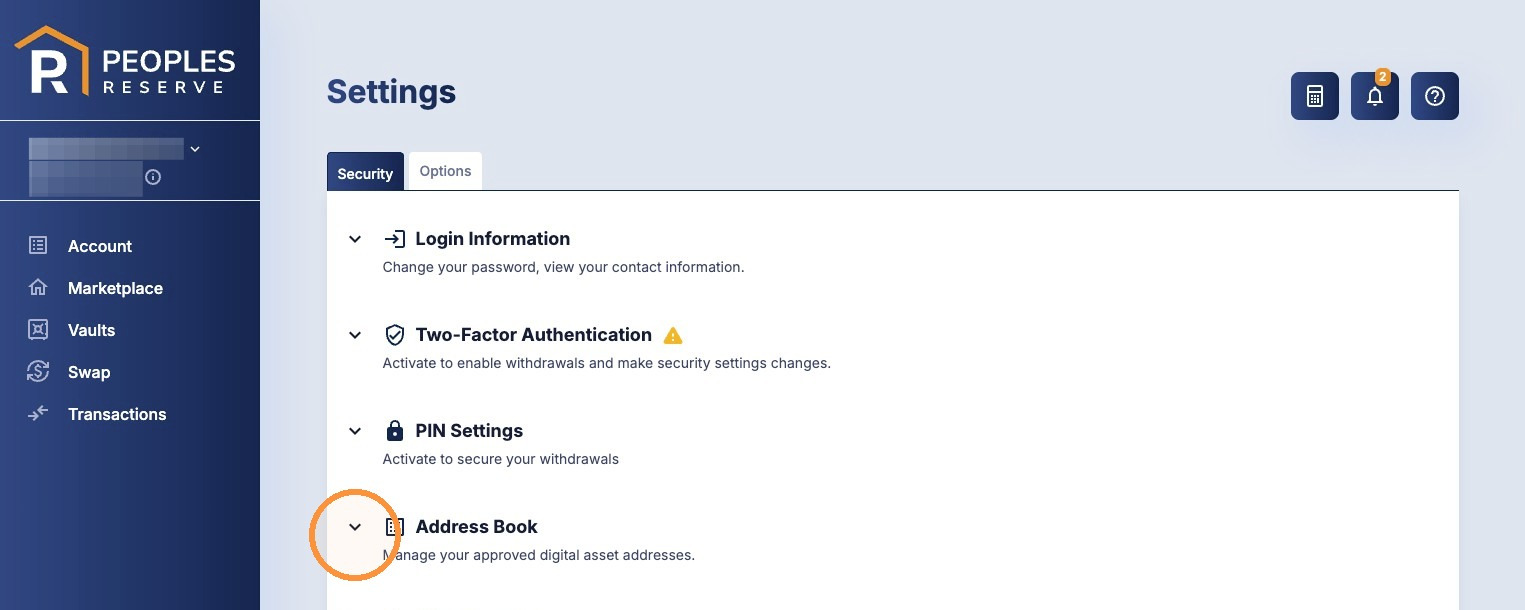Expand the Login Information section
The height and width of the screenshot is (610, 1525).
point(355,239)
